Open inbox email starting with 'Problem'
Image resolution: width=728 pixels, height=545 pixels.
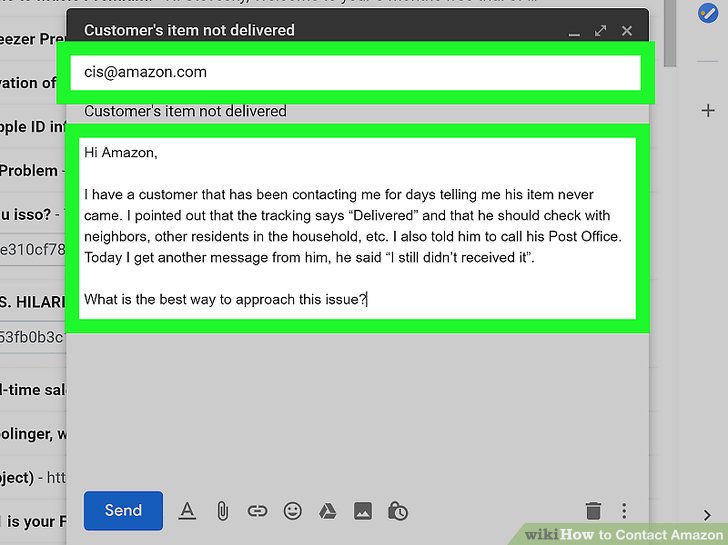point(32,171)
